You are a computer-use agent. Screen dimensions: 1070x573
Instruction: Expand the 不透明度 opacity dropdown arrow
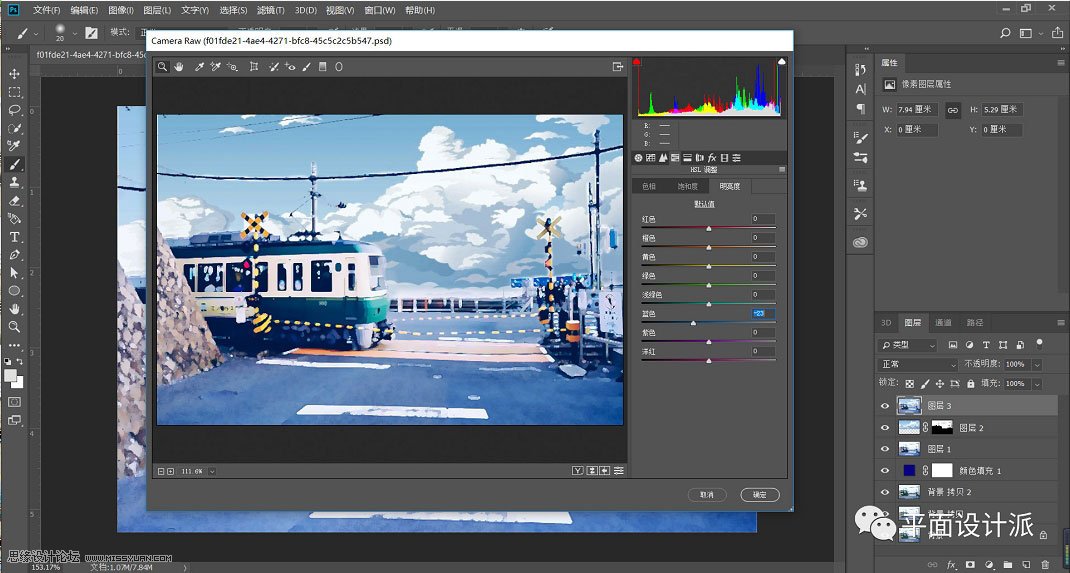point(1037,364)
